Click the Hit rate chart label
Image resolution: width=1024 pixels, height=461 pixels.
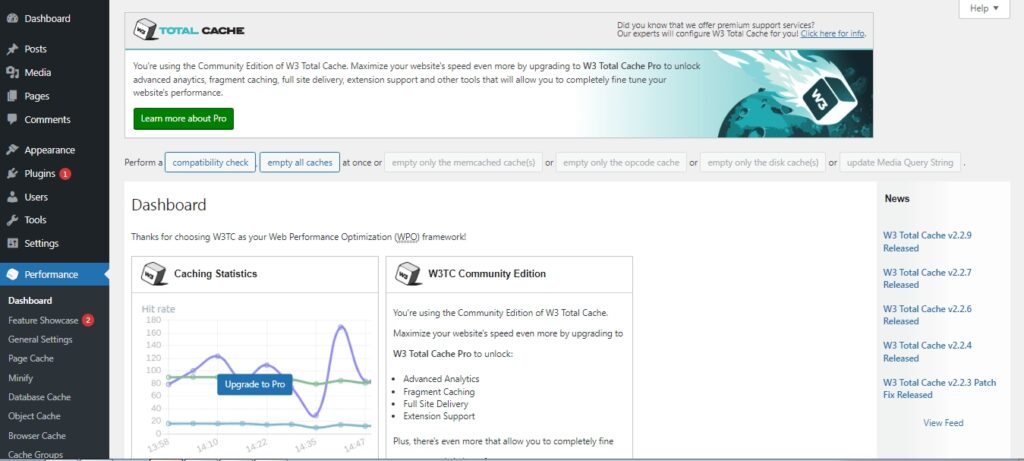[158, 309]
